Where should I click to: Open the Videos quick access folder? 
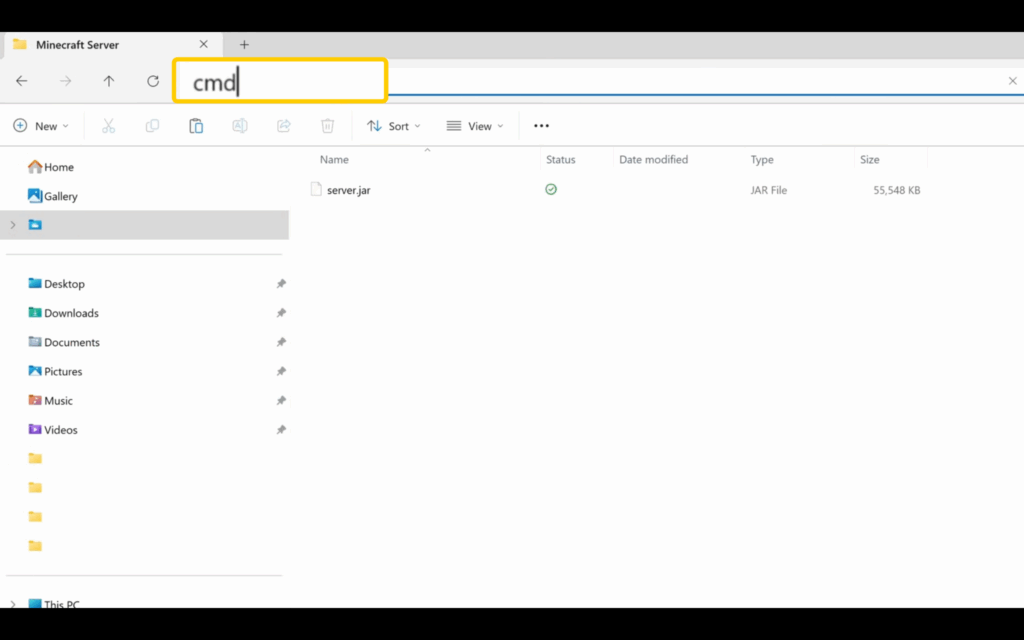53,430
